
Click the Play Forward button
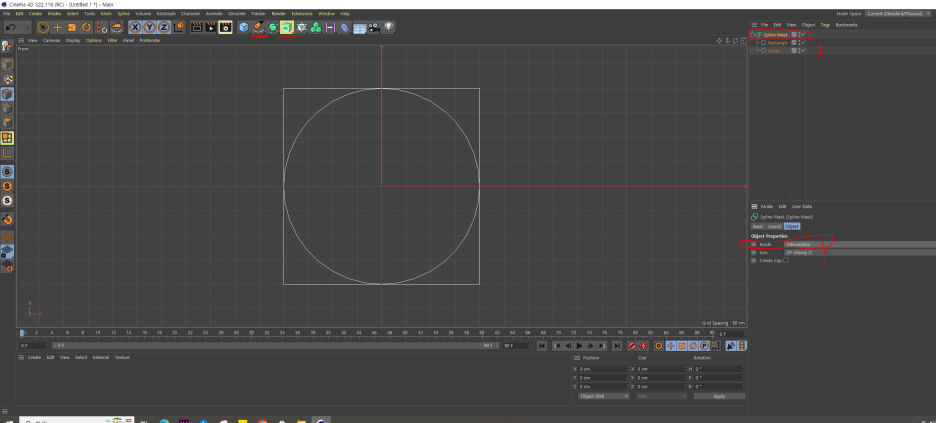tap(579, 346)
